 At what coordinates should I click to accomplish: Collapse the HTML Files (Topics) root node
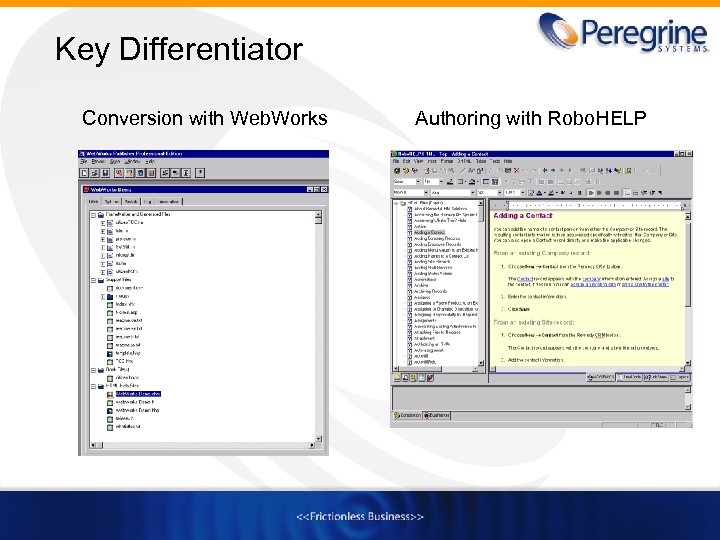pos(396,203)
